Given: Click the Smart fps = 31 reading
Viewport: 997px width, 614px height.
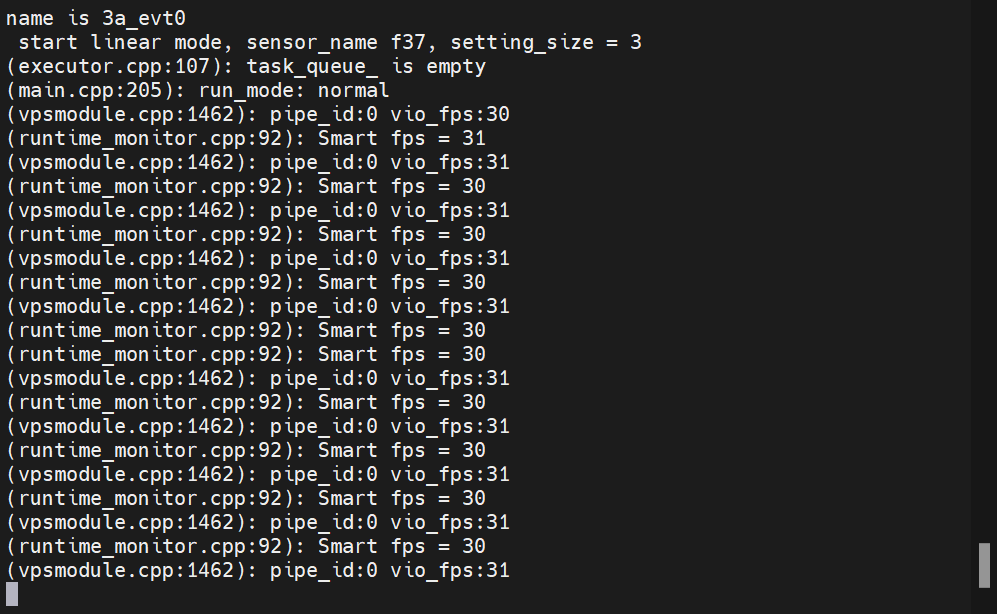Looking at the screenshot, I should coord(402,139).
